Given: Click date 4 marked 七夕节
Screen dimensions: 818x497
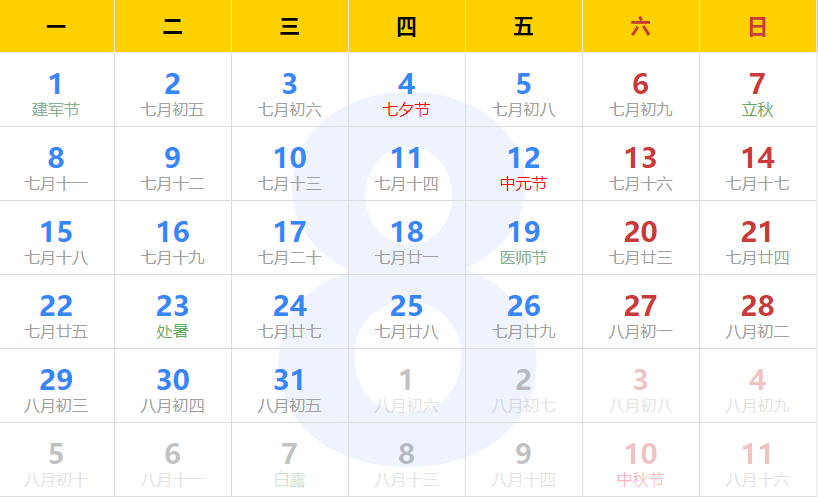Looking at the screenshot, I should point(406,92).
